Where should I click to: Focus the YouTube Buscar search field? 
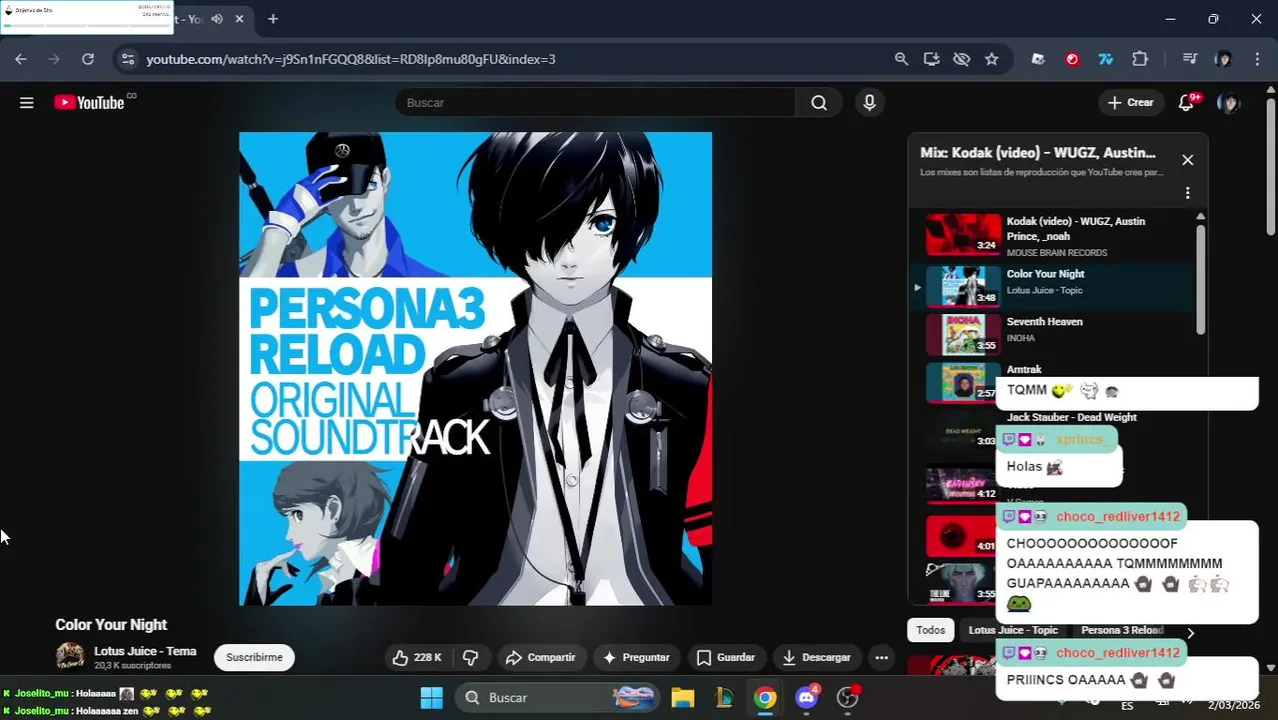pyautogui.click(x=595, y=102)
